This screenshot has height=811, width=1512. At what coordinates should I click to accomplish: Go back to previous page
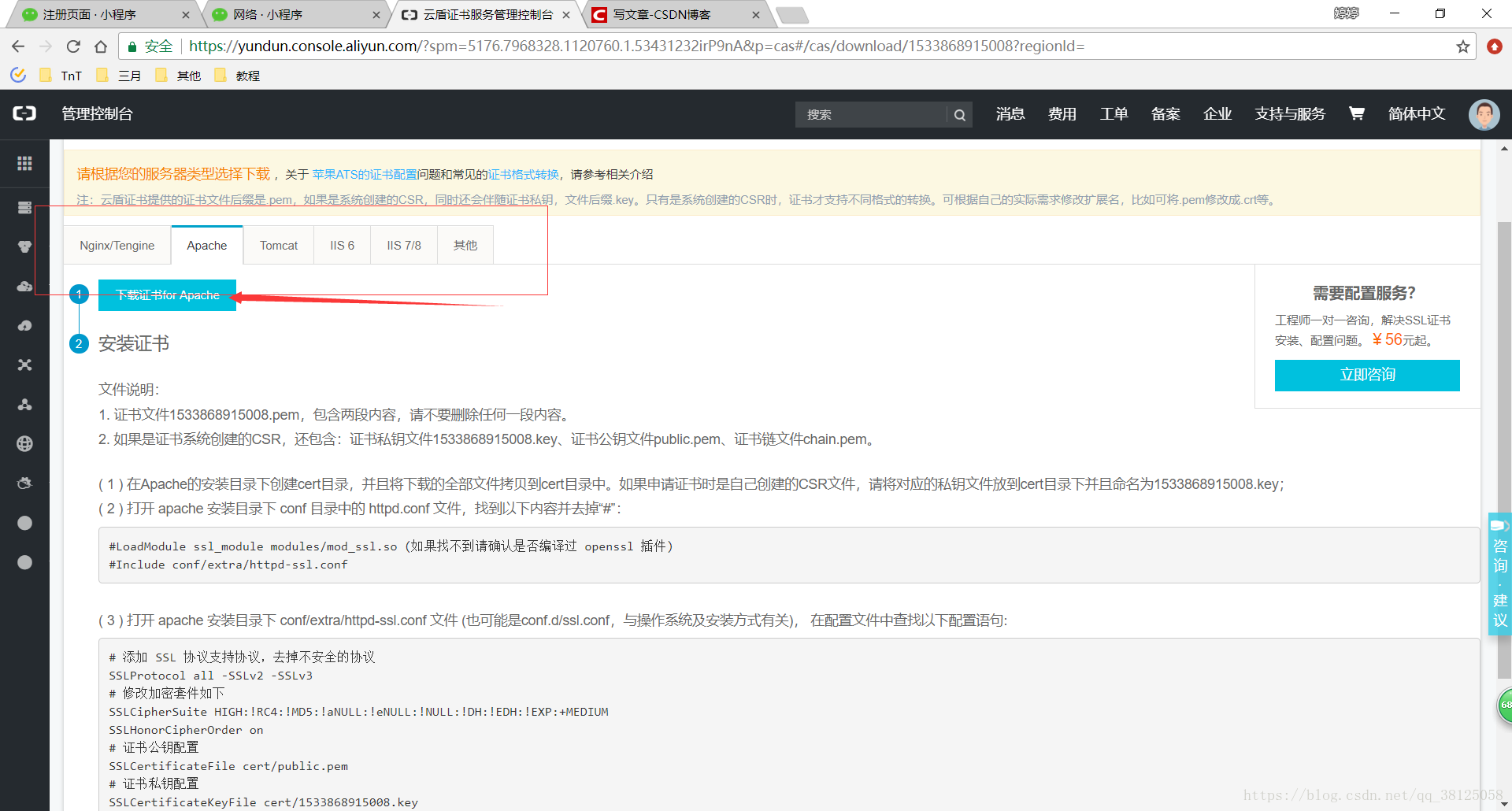coord(18,46)
